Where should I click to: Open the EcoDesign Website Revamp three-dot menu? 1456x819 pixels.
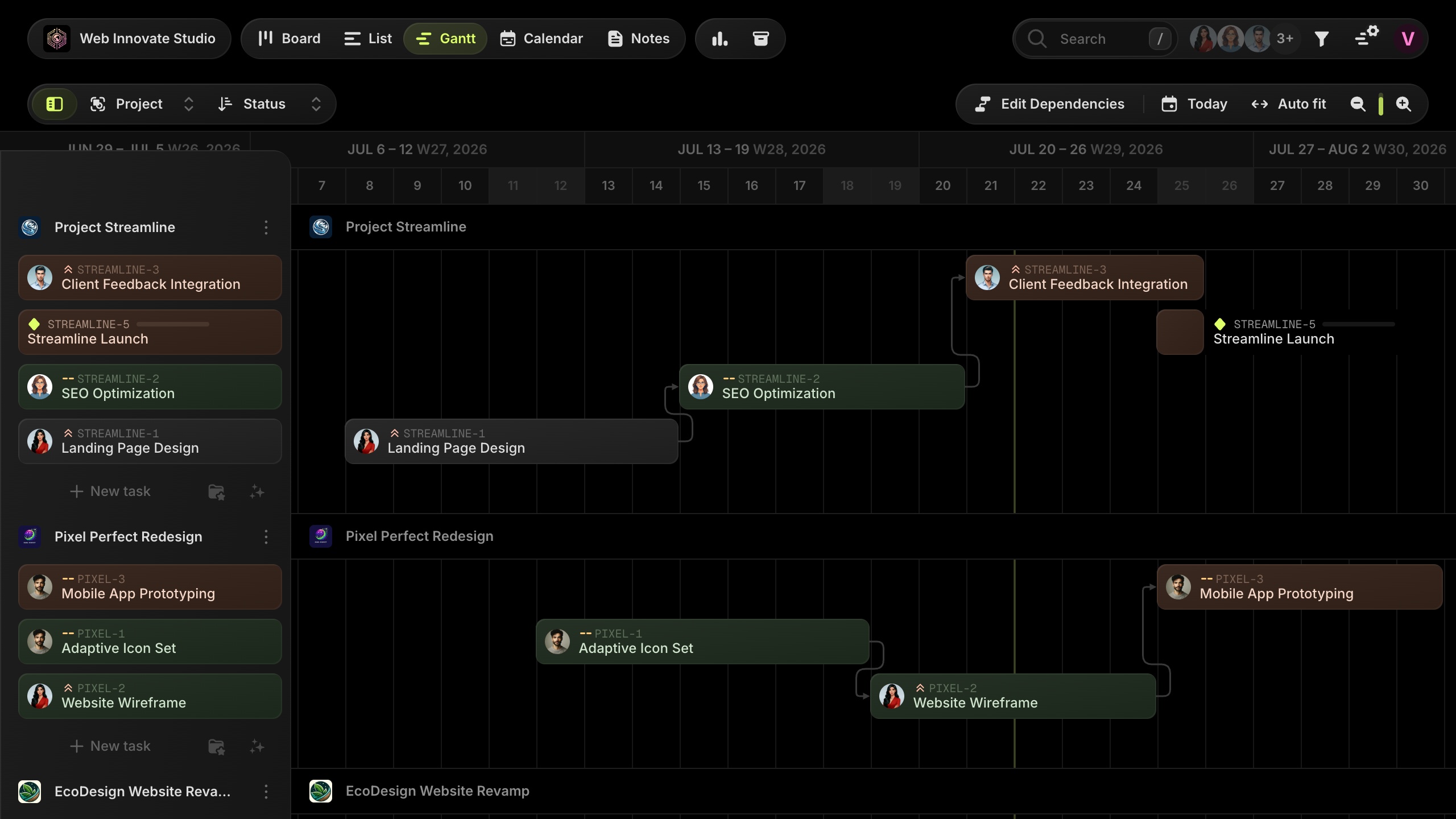(x=266, y=792)
